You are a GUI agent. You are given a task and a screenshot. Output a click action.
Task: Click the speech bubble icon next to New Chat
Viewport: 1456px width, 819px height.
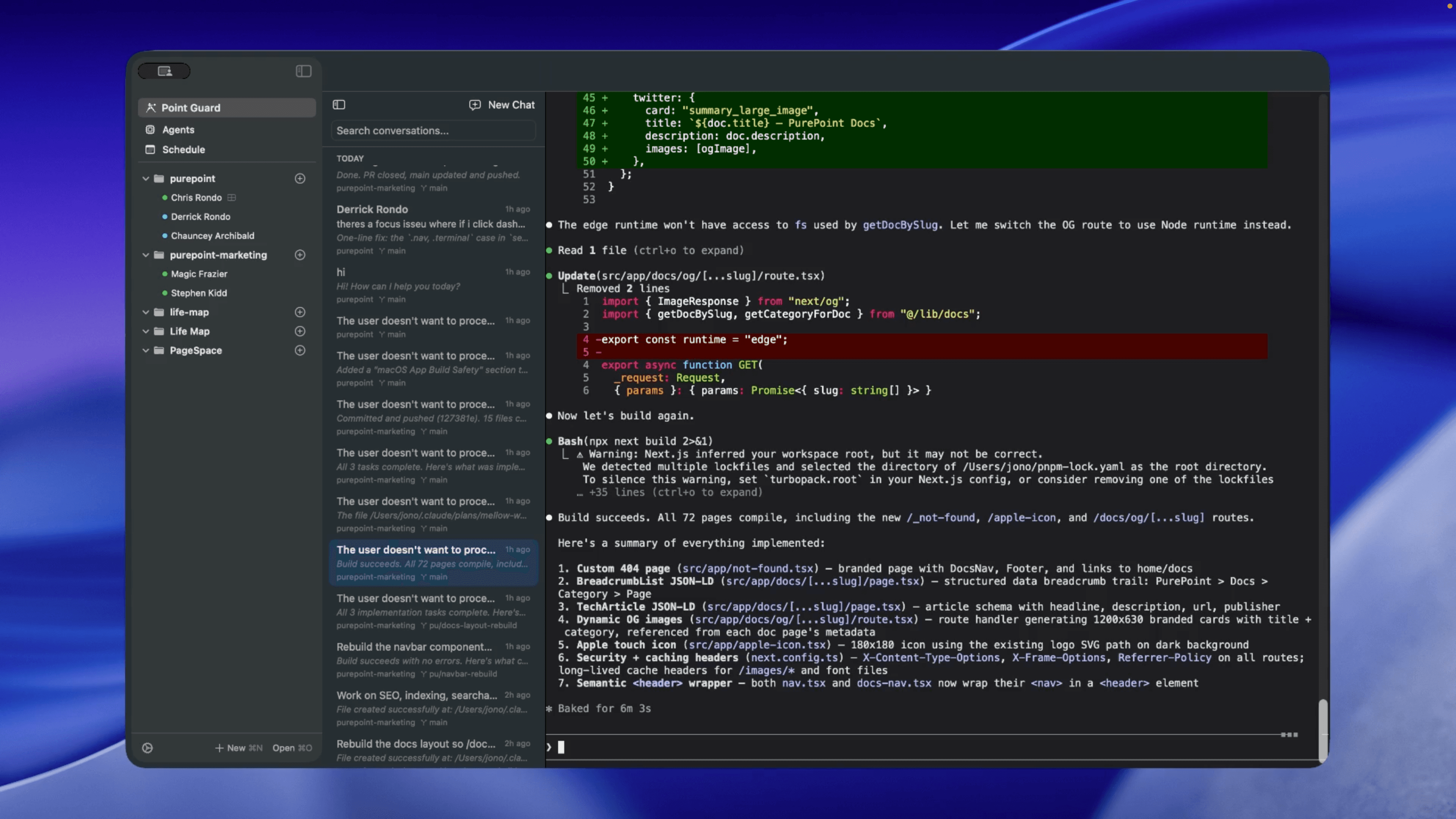pyautogui.click(x=475, y=105)
